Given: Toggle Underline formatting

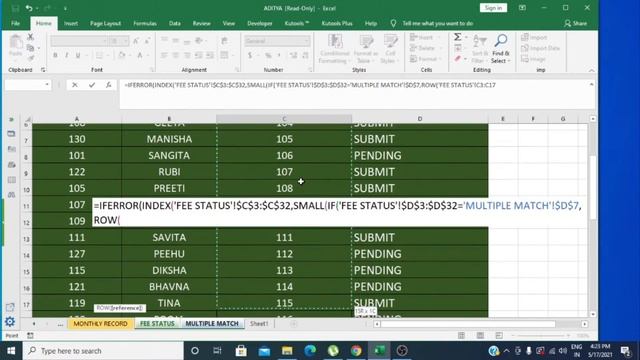Looking at the screenshot, I should click(x=78, y=55).
